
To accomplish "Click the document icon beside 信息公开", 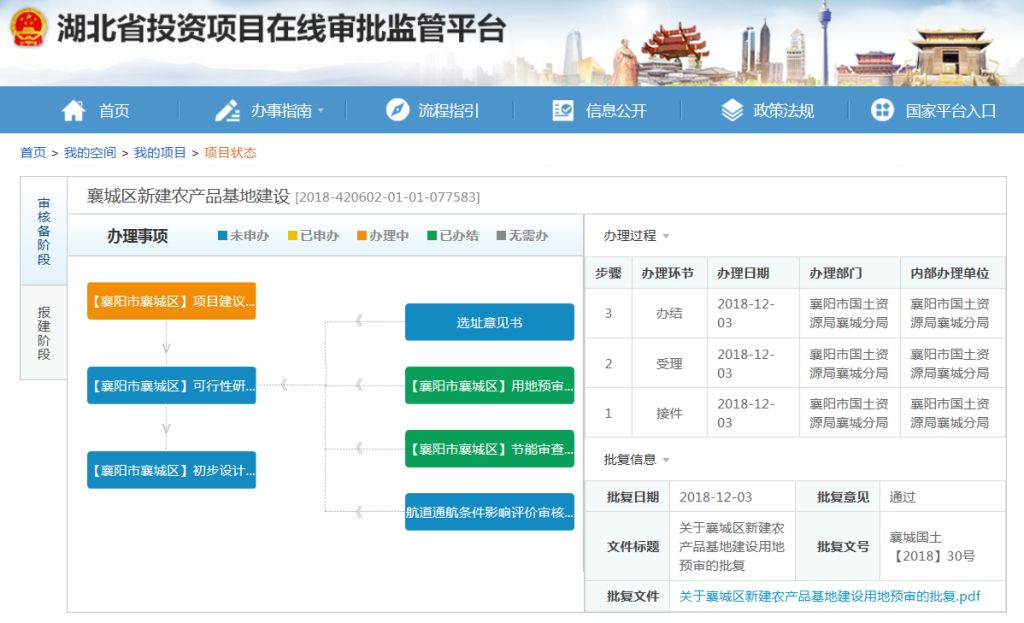I will click(563, 111).
